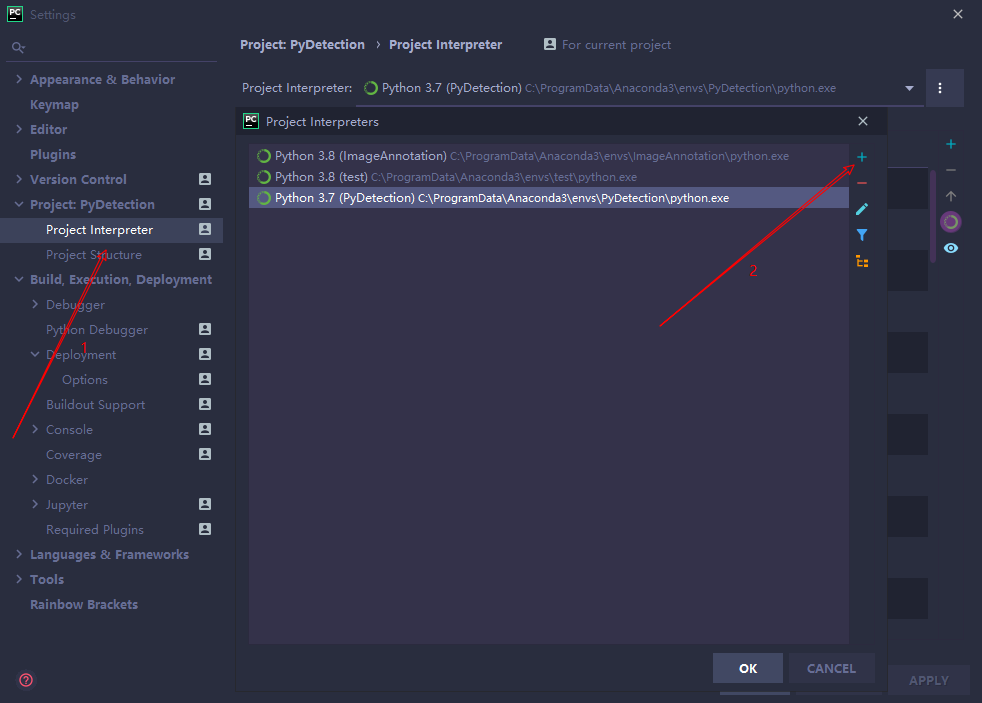The height and width of the screenshot is (703, 982).
Task: Click the APPLY button in Settings
Action: pyautogui.click(x=929, y=680)
